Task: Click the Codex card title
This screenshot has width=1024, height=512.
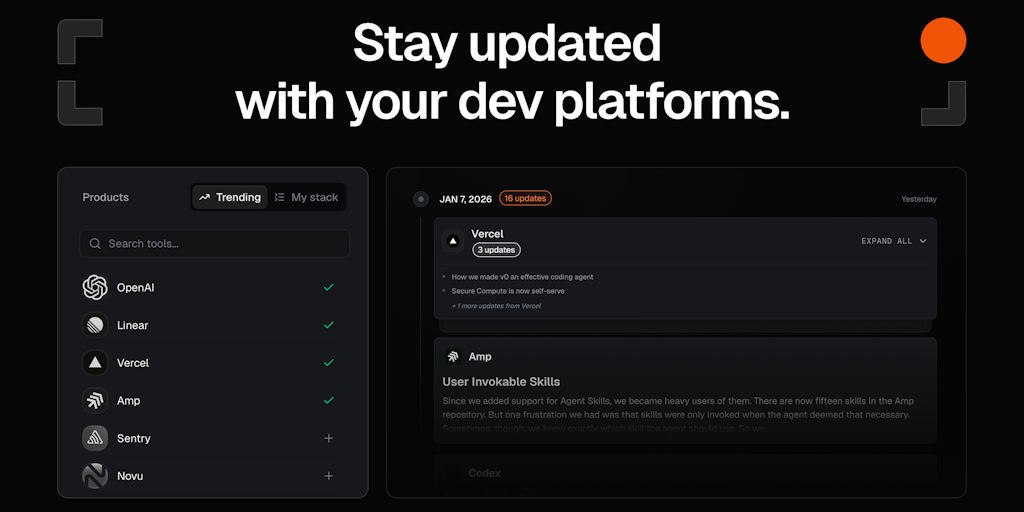Action: pyautogui.click(x=485, y=473)
